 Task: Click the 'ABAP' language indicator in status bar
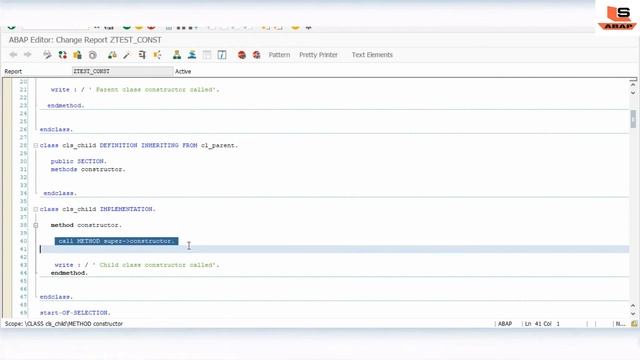(505, 324)
